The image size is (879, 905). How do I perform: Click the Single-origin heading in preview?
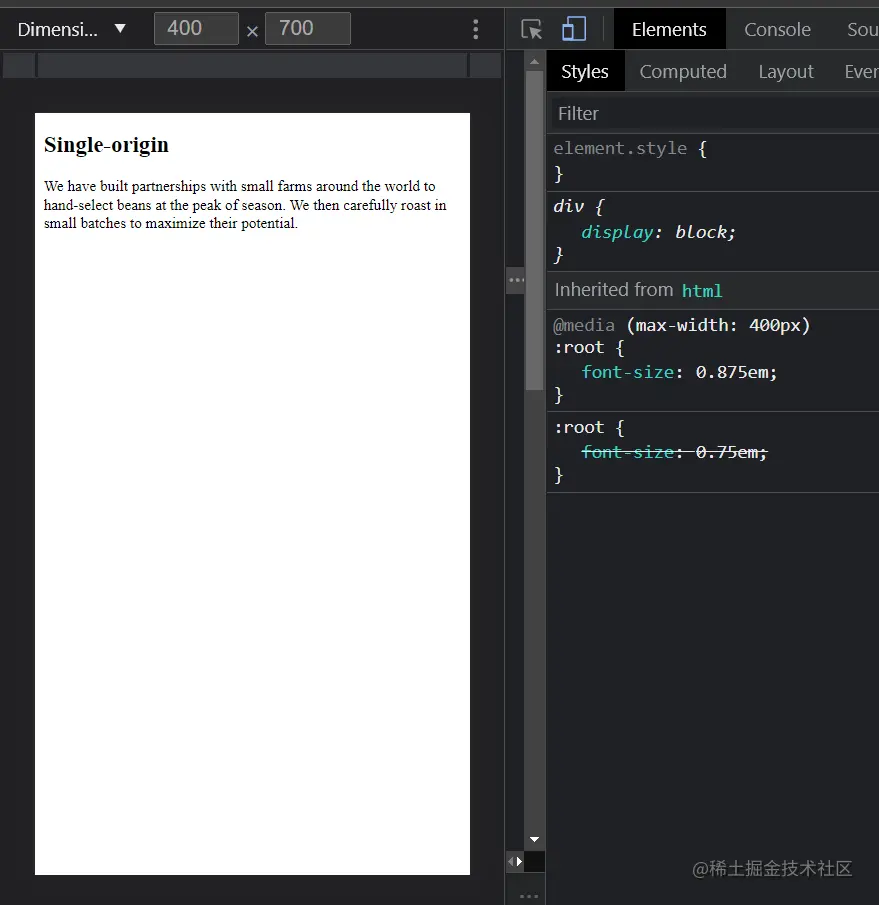[x=106, y=145]
